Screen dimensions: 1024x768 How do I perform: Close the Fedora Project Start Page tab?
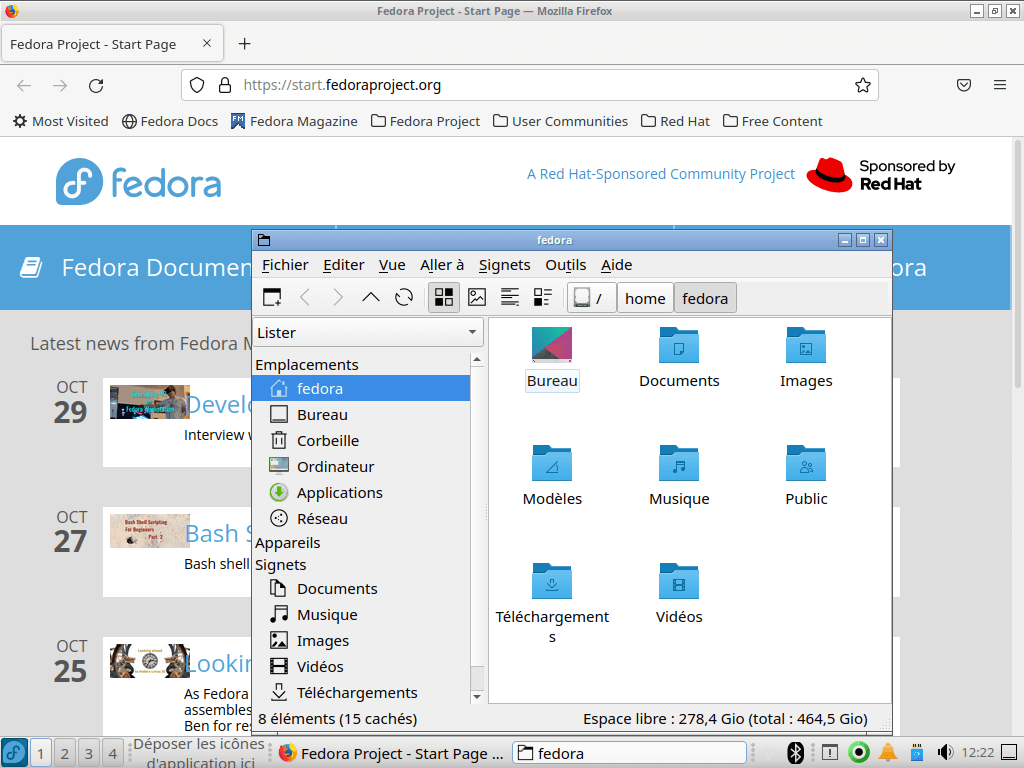pos(207,43)
